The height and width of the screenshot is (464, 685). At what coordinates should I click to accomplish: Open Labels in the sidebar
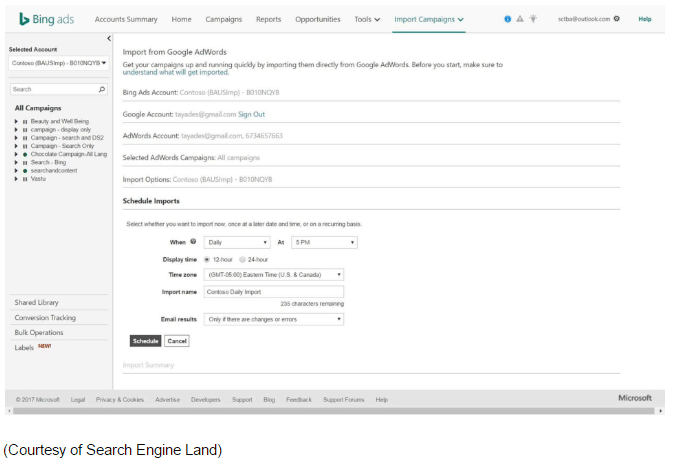(24, 348)
